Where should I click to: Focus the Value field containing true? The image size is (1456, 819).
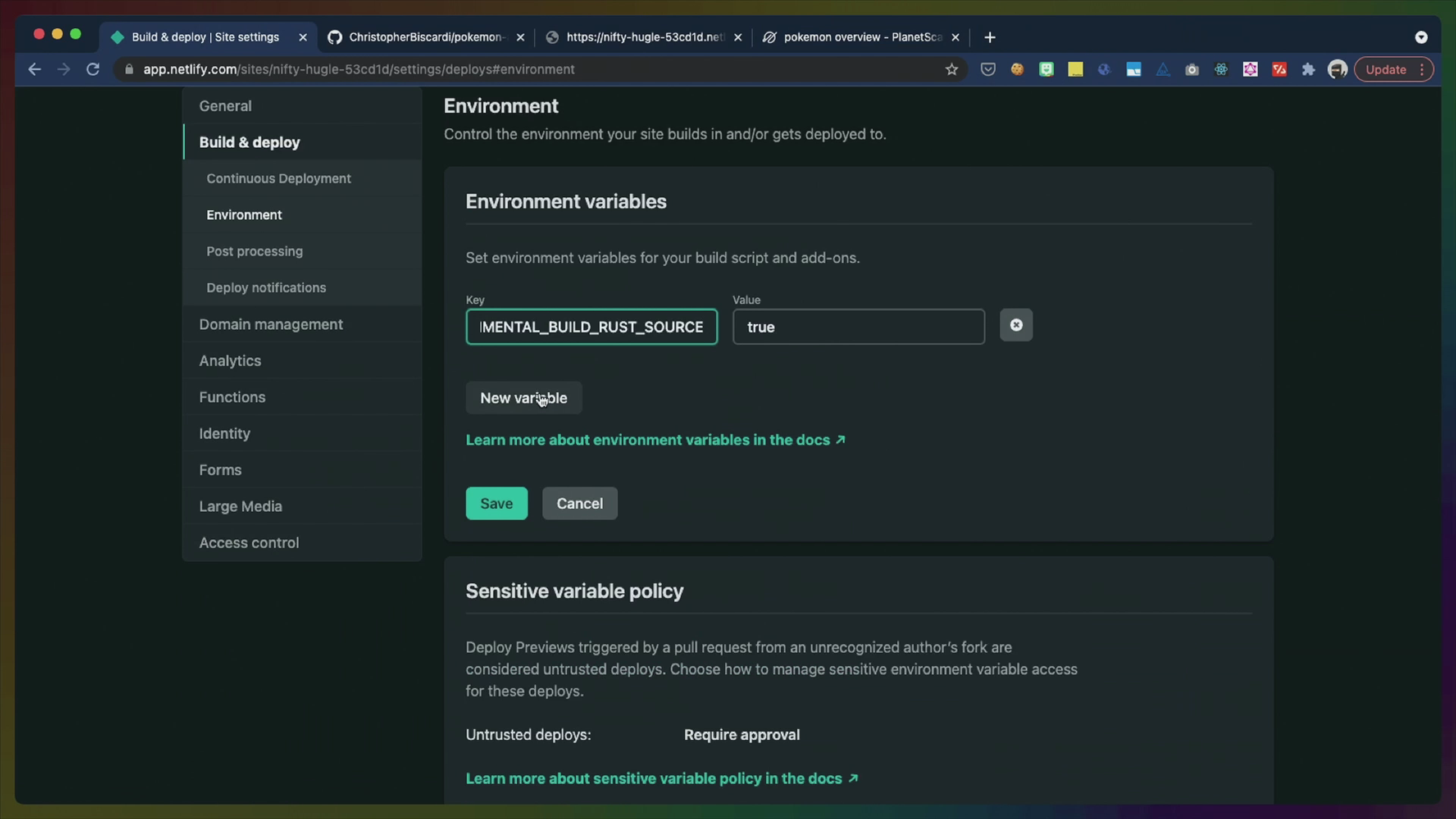858,327
